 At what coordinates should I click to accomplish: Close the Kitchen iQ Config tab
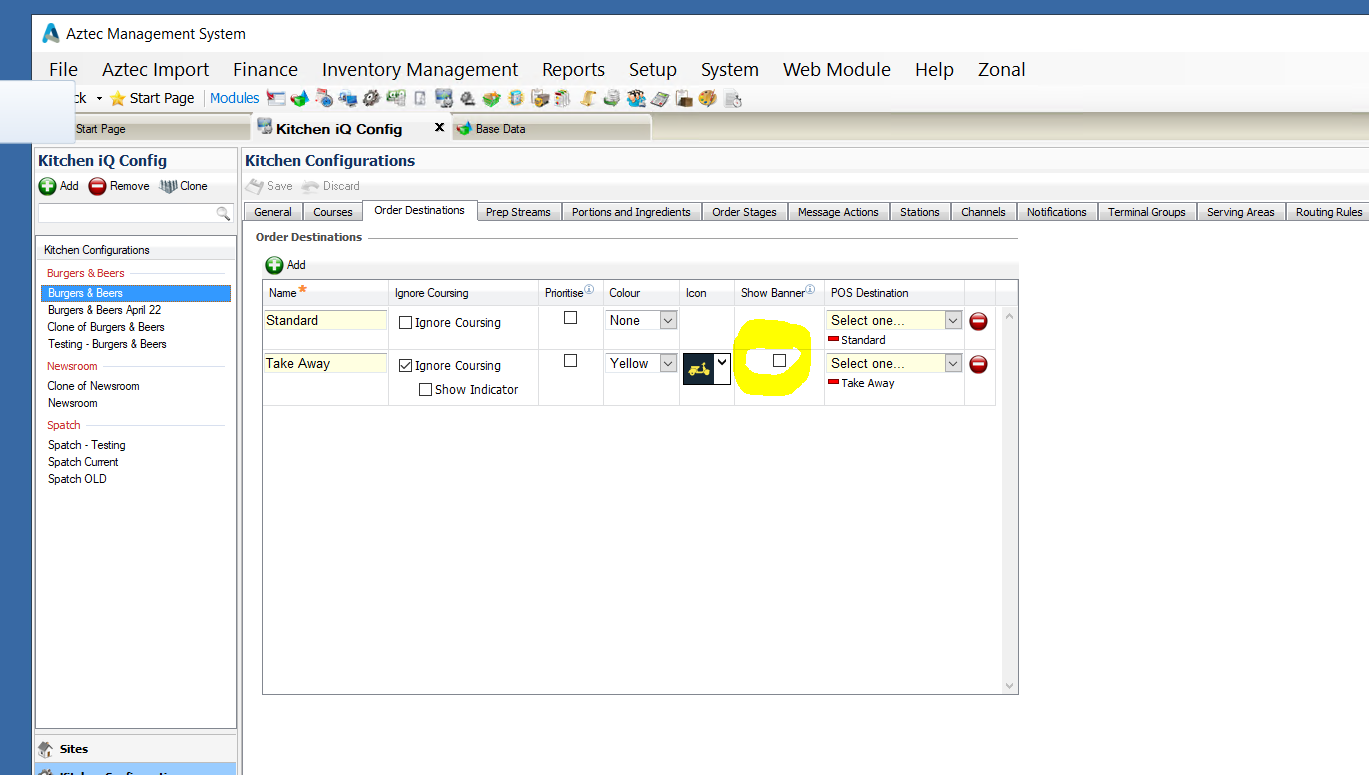click(439, 128)
